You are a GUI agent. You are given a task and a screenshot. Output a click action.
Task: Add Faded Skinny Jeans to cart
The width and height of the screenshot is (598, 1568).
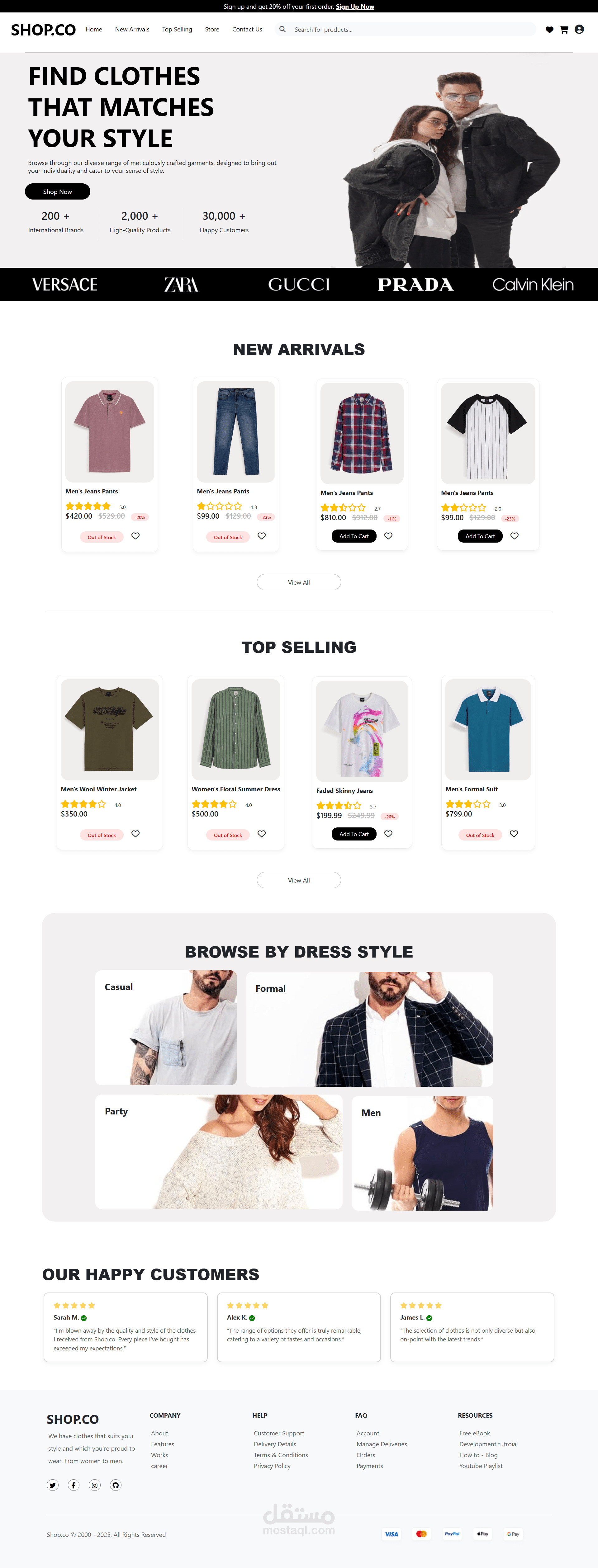coord(354,834)
